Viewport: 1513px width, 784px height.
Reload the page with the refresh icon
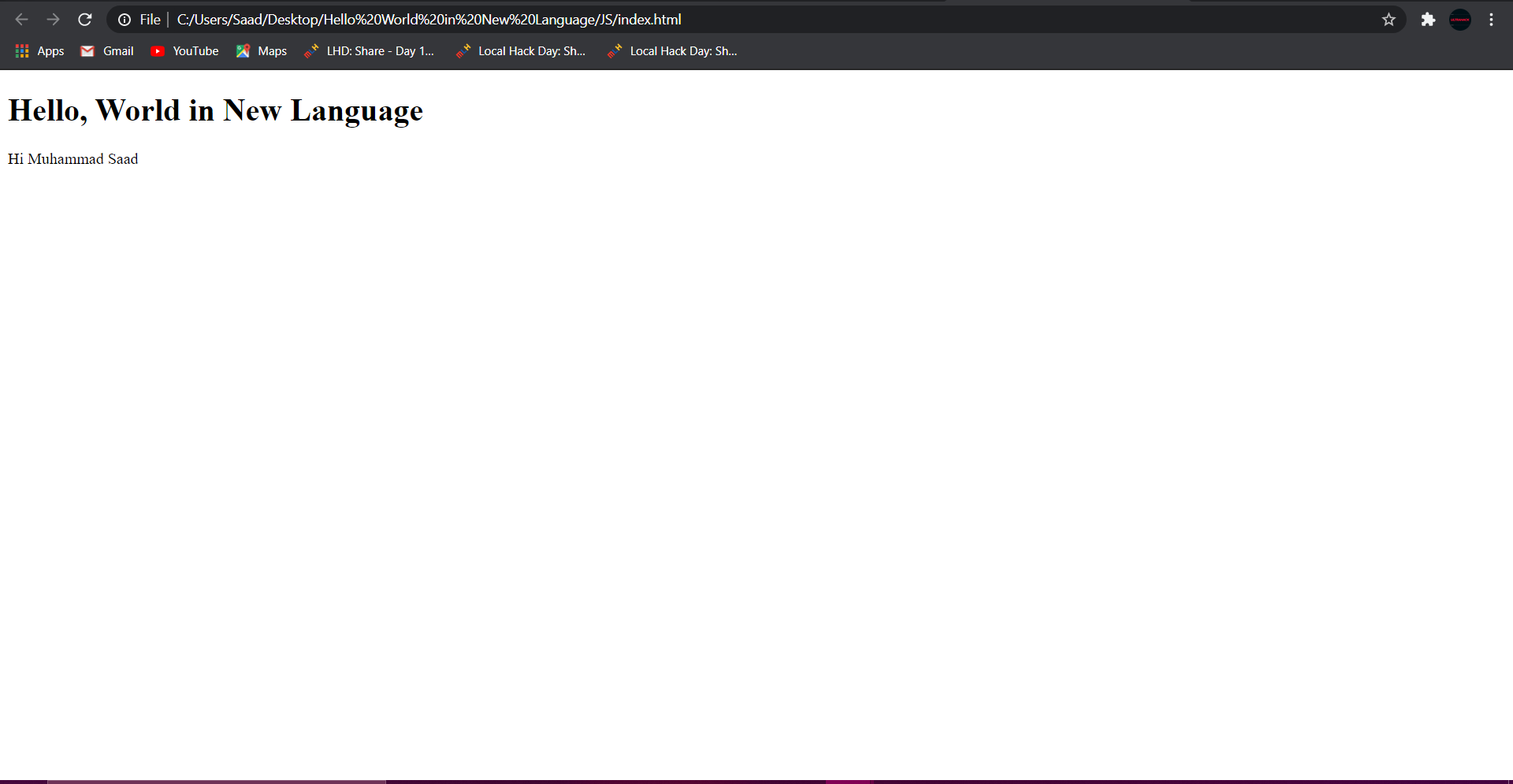point(85,20)
